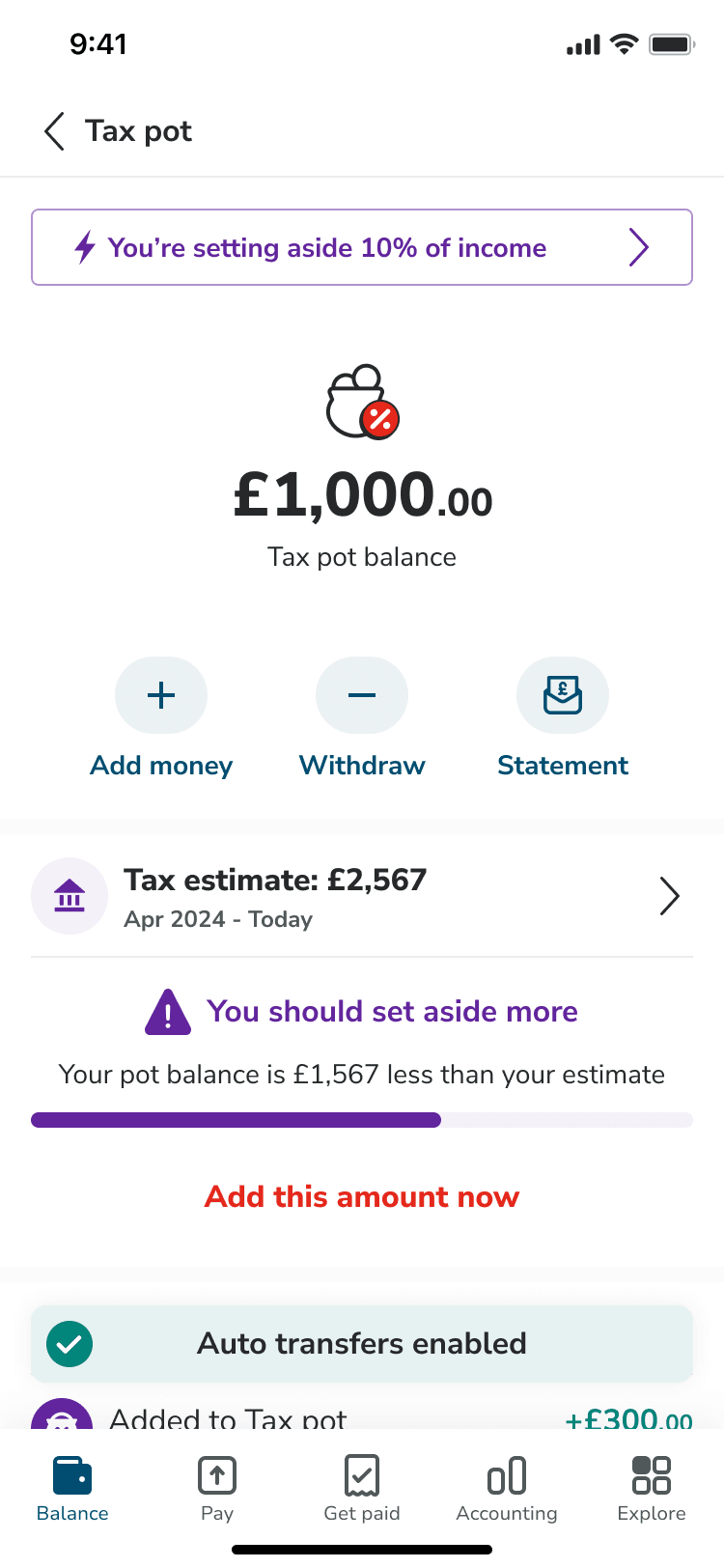This screenshot has width=724, height=1568.
Task: Switch to the Pay tab
Action: 217,1488
